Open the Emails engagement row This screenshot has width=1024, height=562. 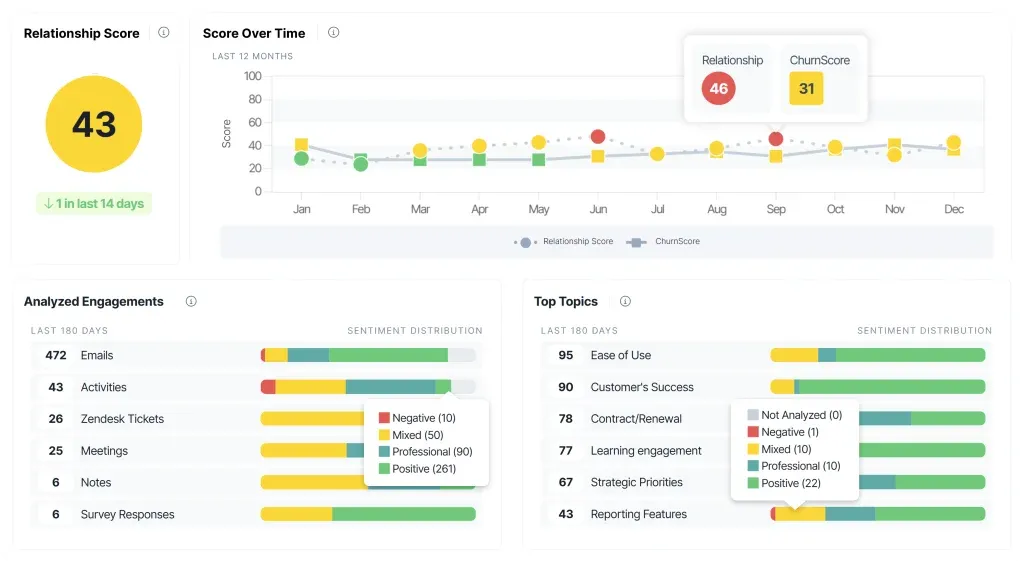point(257,355)
